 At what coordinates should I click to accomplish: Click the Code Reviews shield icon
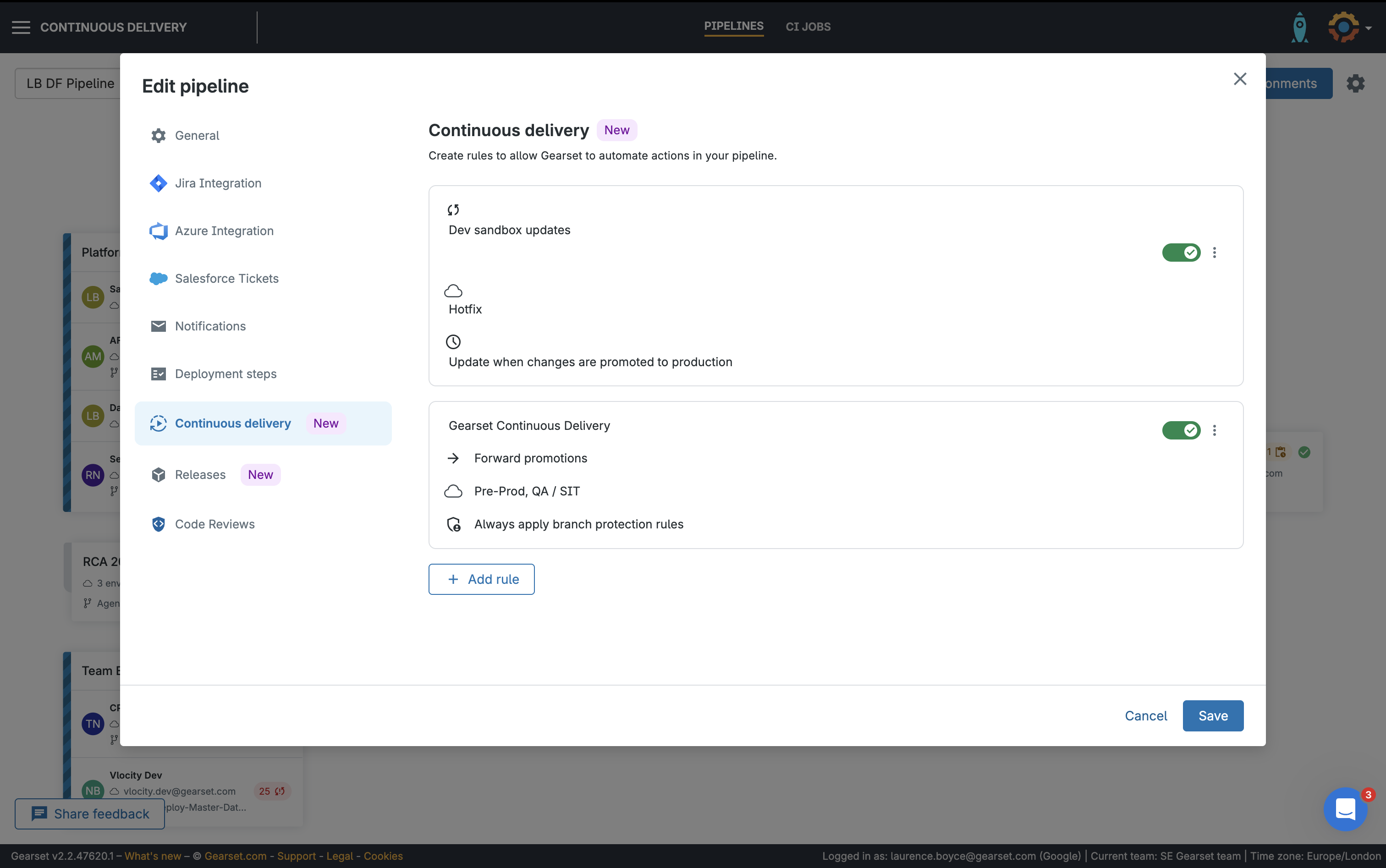pos(159,524)
